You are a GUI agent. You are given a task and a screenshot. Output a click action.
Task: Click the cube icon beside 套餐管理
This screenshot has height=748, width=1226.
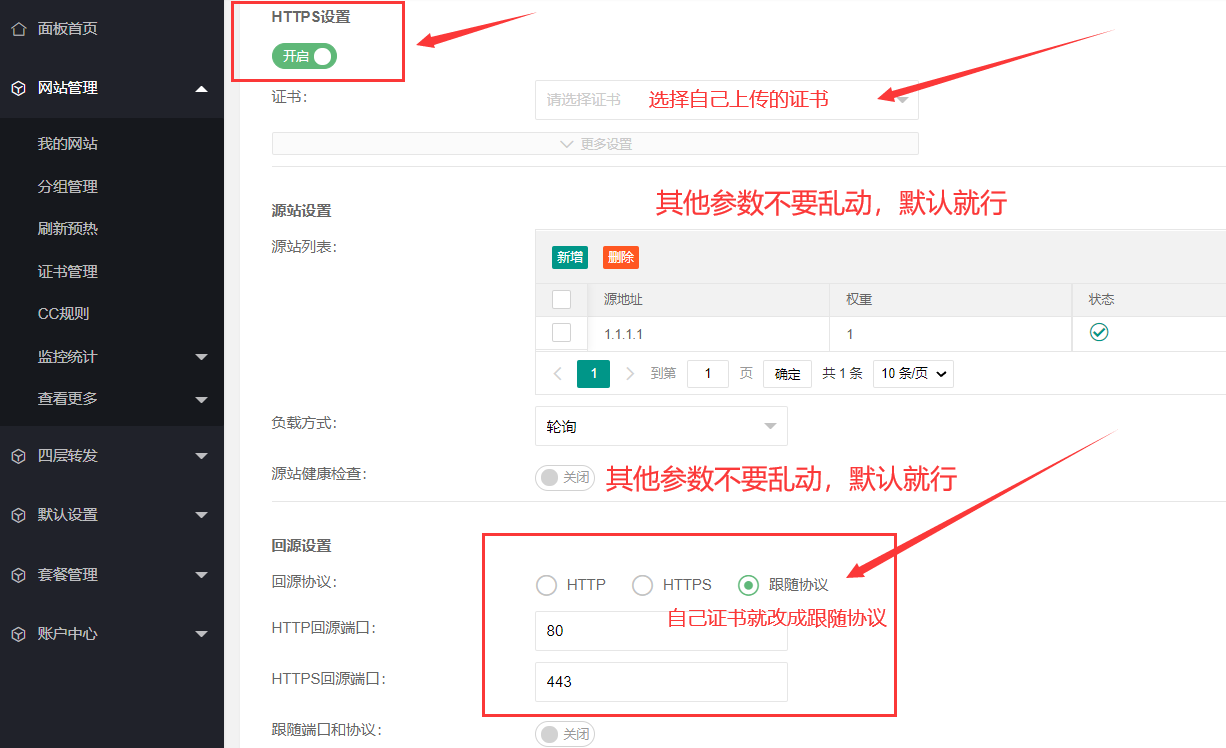pyautogui.click(x=18, y=575)
